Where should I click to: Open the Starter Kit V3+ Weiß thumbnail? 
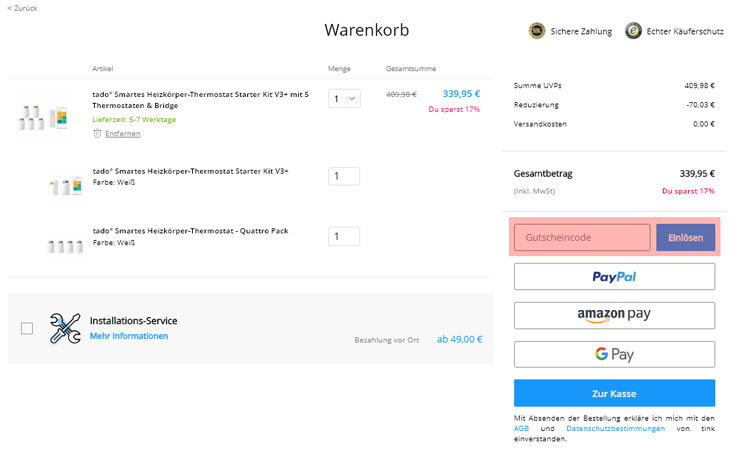pyautogui.click(x=66, y=186)
